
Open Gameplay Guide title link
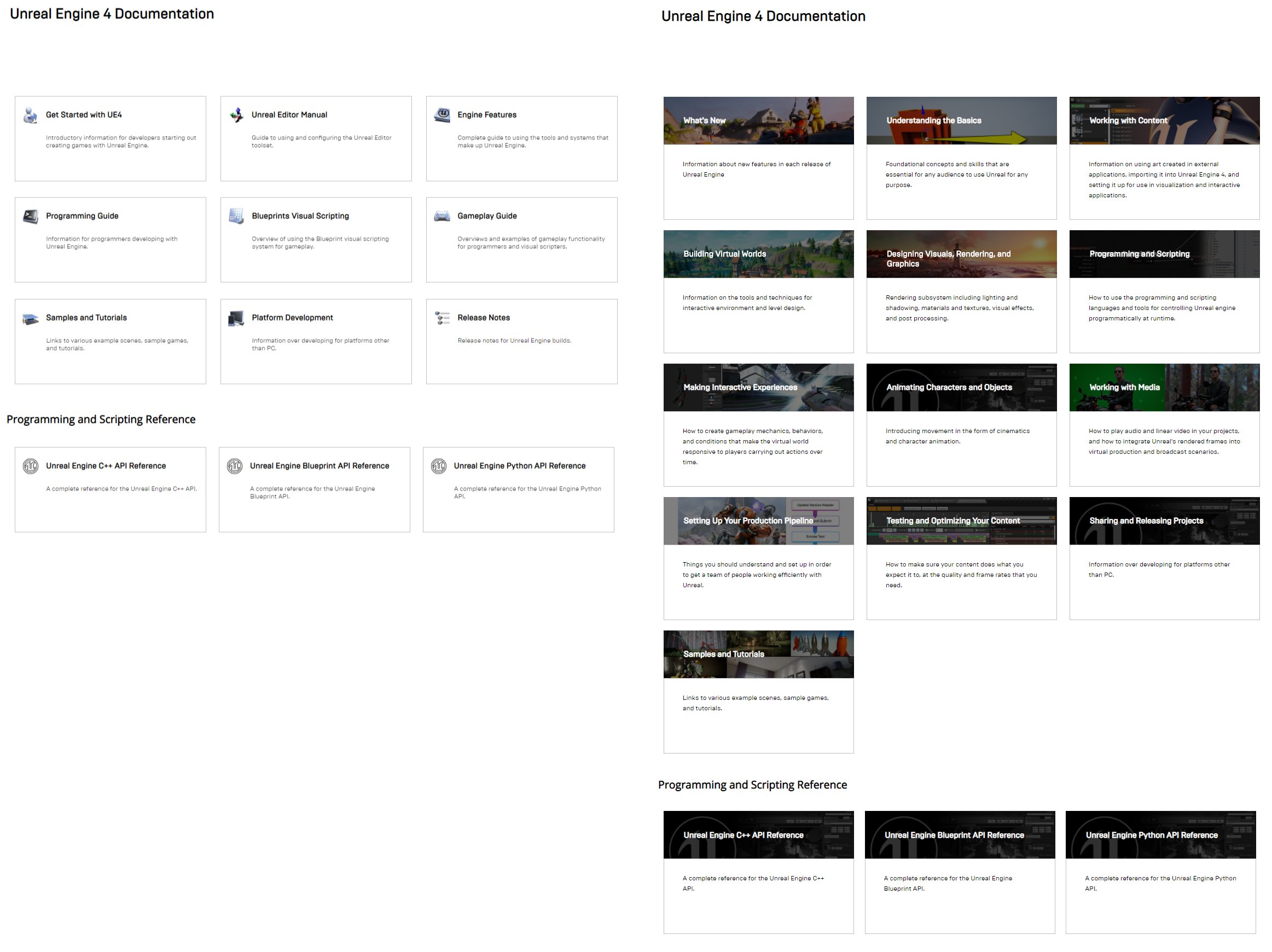pyautogui.click(x=487, y=216)
